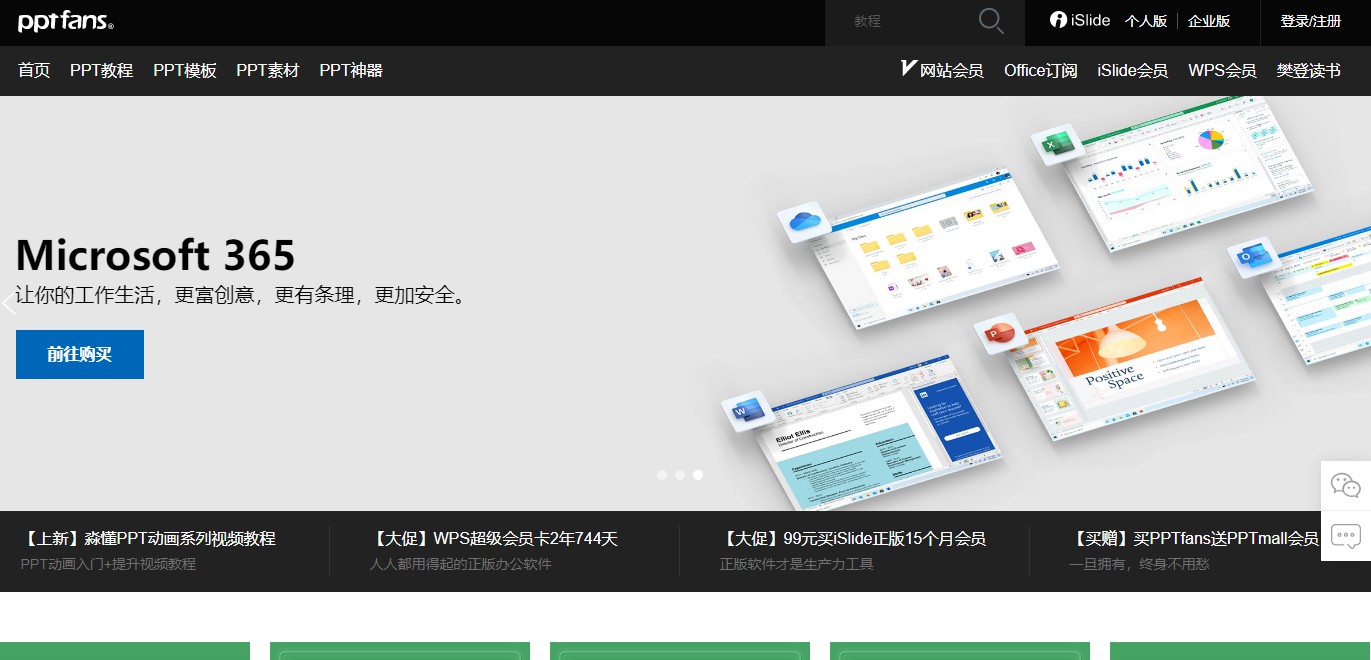Open 【大促】99元买iSlide正版15个月会员 promo
This screenshot has width=1371, height=660.
pyautogui.click(x=853, y=539)
